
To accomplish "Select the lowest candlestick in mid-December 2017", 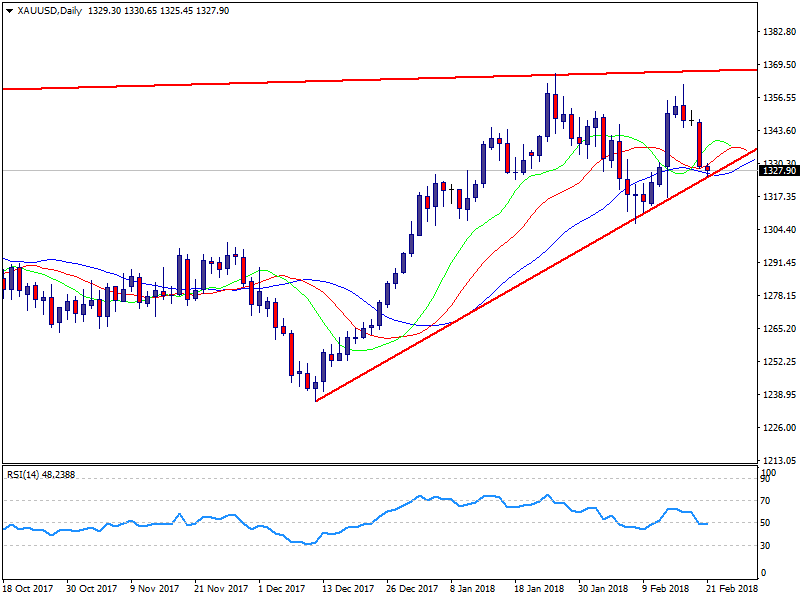I will click(314, 385).
